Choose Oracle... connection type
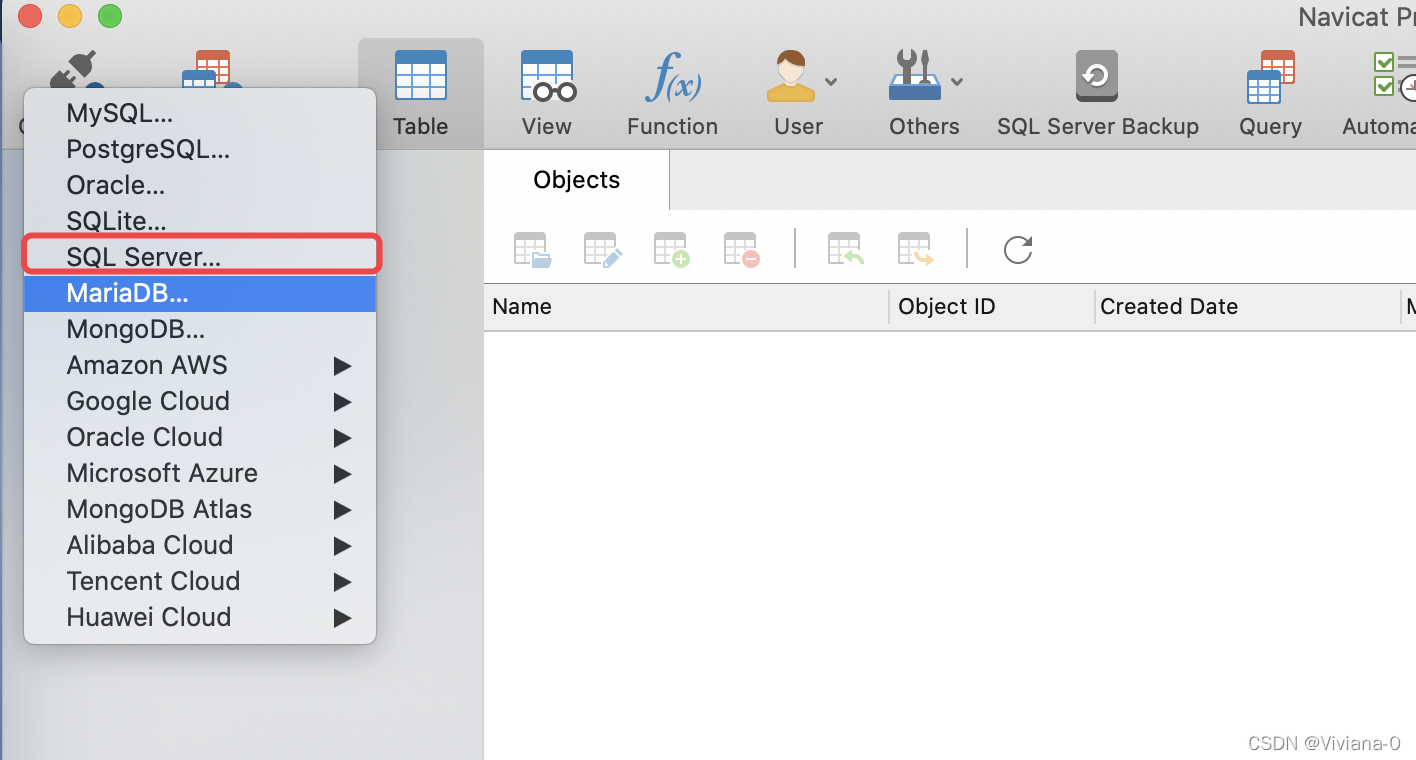Viewport: 1416px width, 760px height. [x=200, y=186]
